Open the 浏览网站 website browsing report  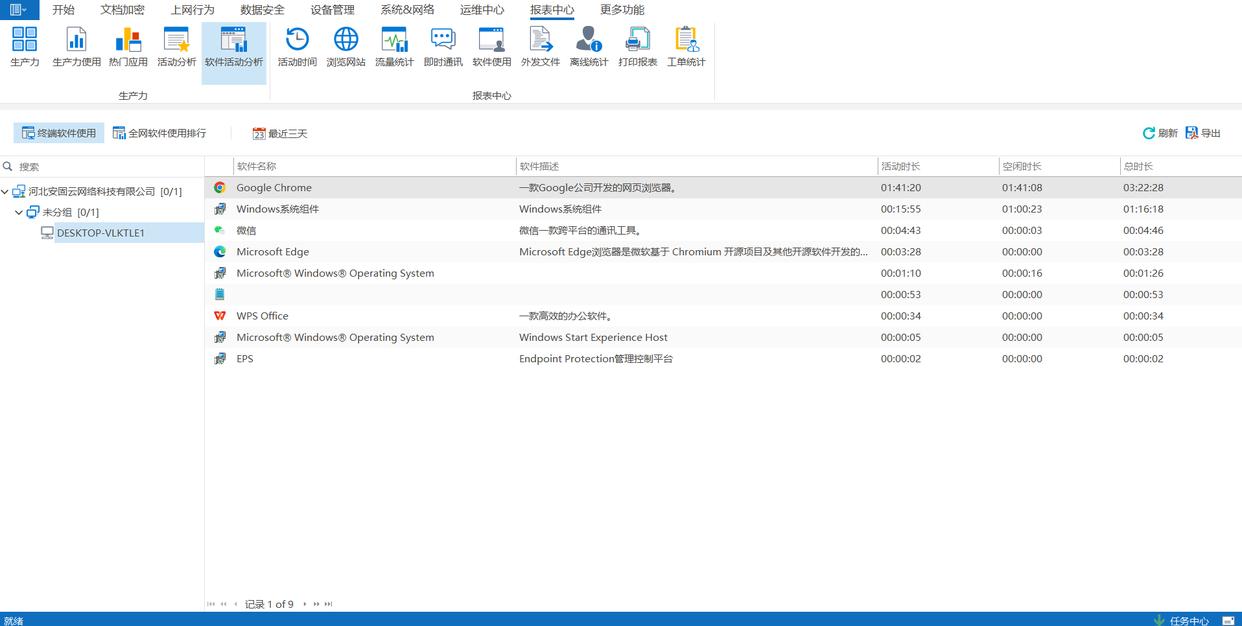pos(346,47)
